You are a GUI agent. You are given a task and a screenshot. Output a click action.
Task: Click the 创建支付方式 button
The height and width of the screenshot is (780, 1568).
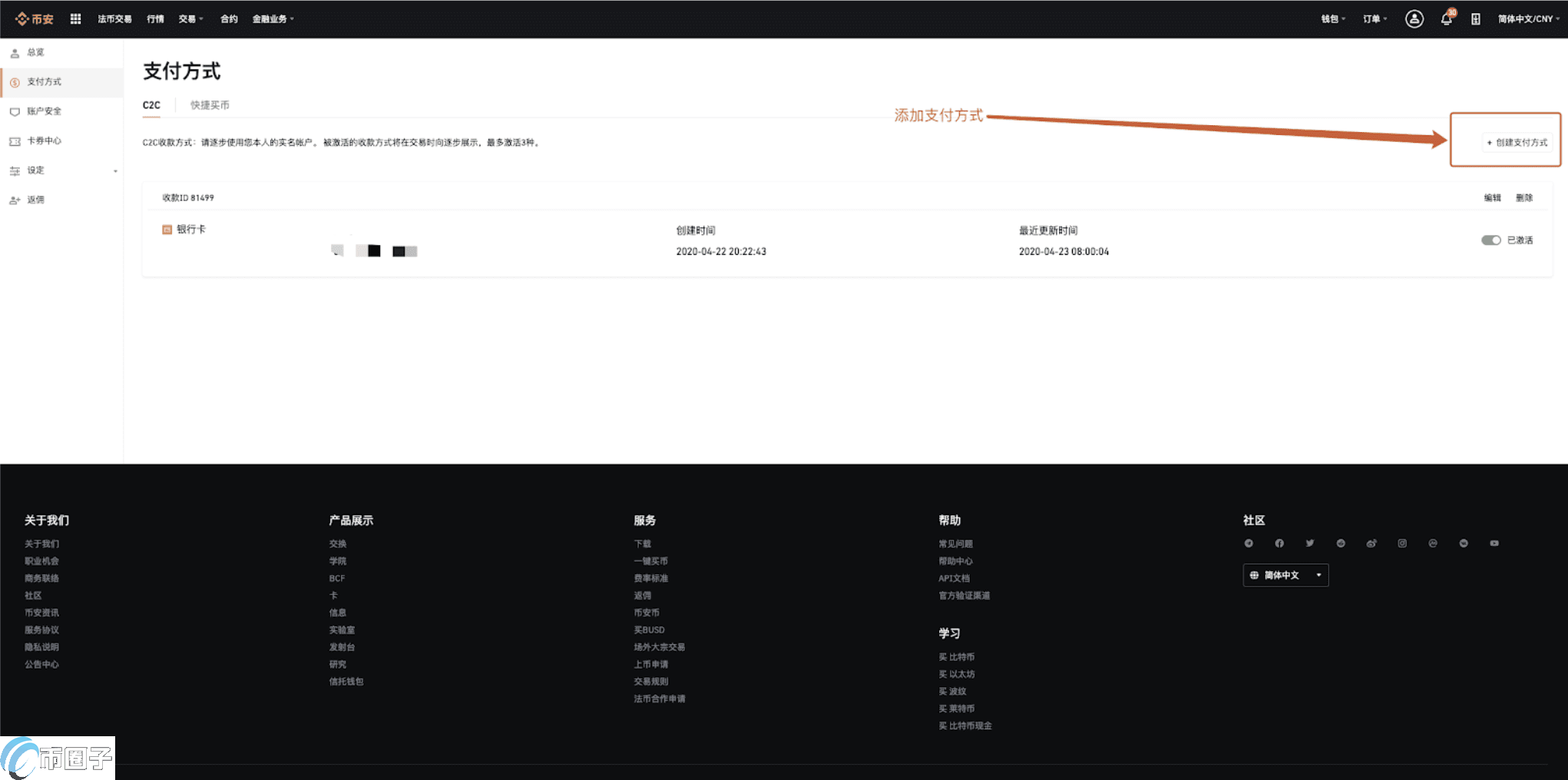pos(1517,143)
